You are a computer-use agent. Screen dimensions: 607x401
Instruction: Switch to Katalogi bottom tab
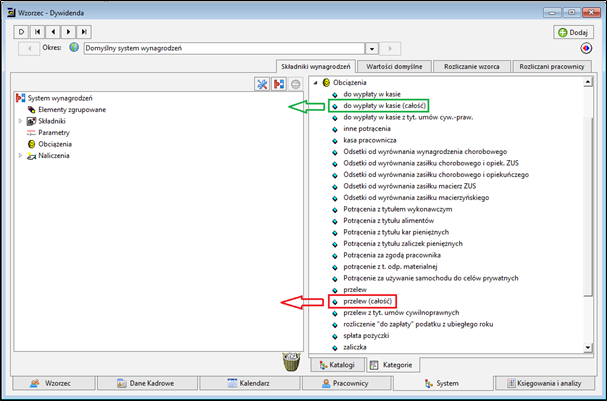pyautogui.click(x=337, y=365)
